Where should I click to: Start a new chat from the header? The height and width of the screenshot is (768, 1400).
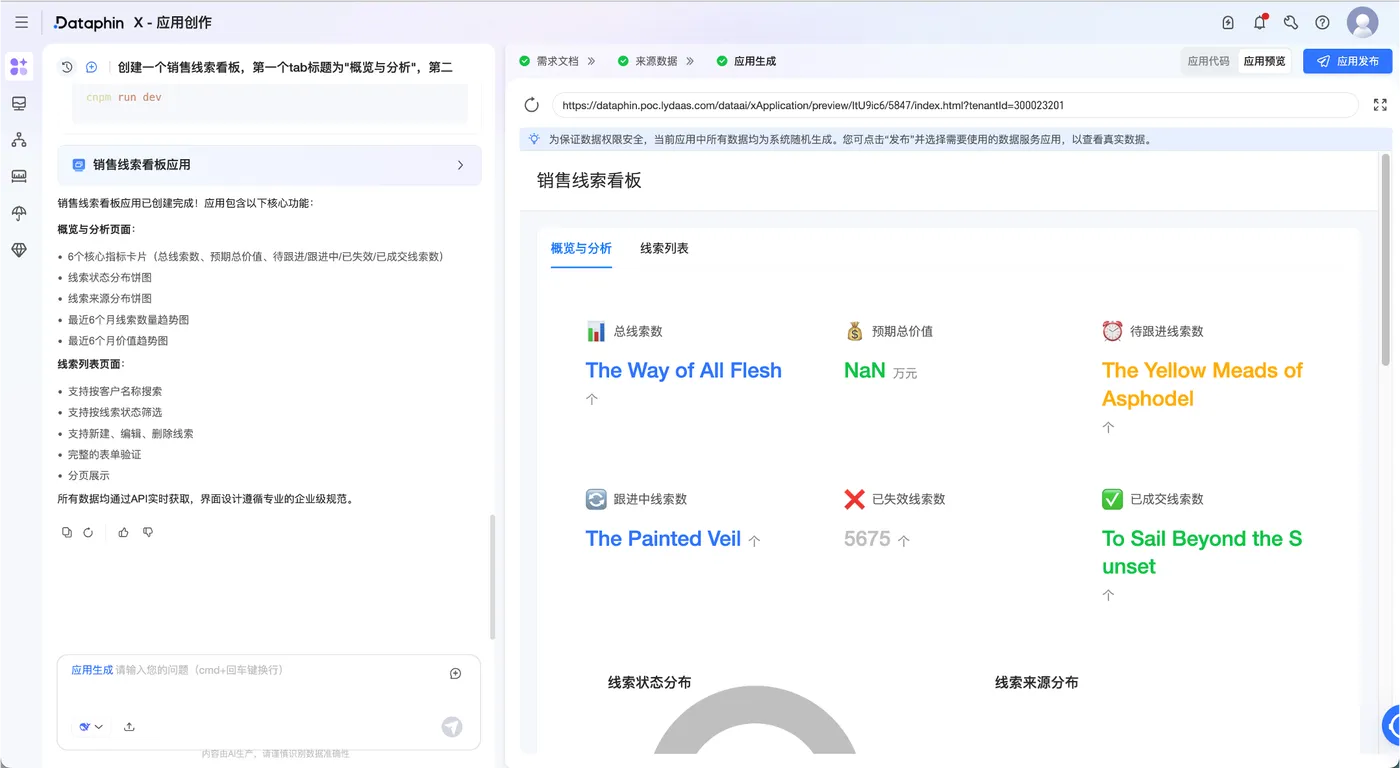point(91,67)
